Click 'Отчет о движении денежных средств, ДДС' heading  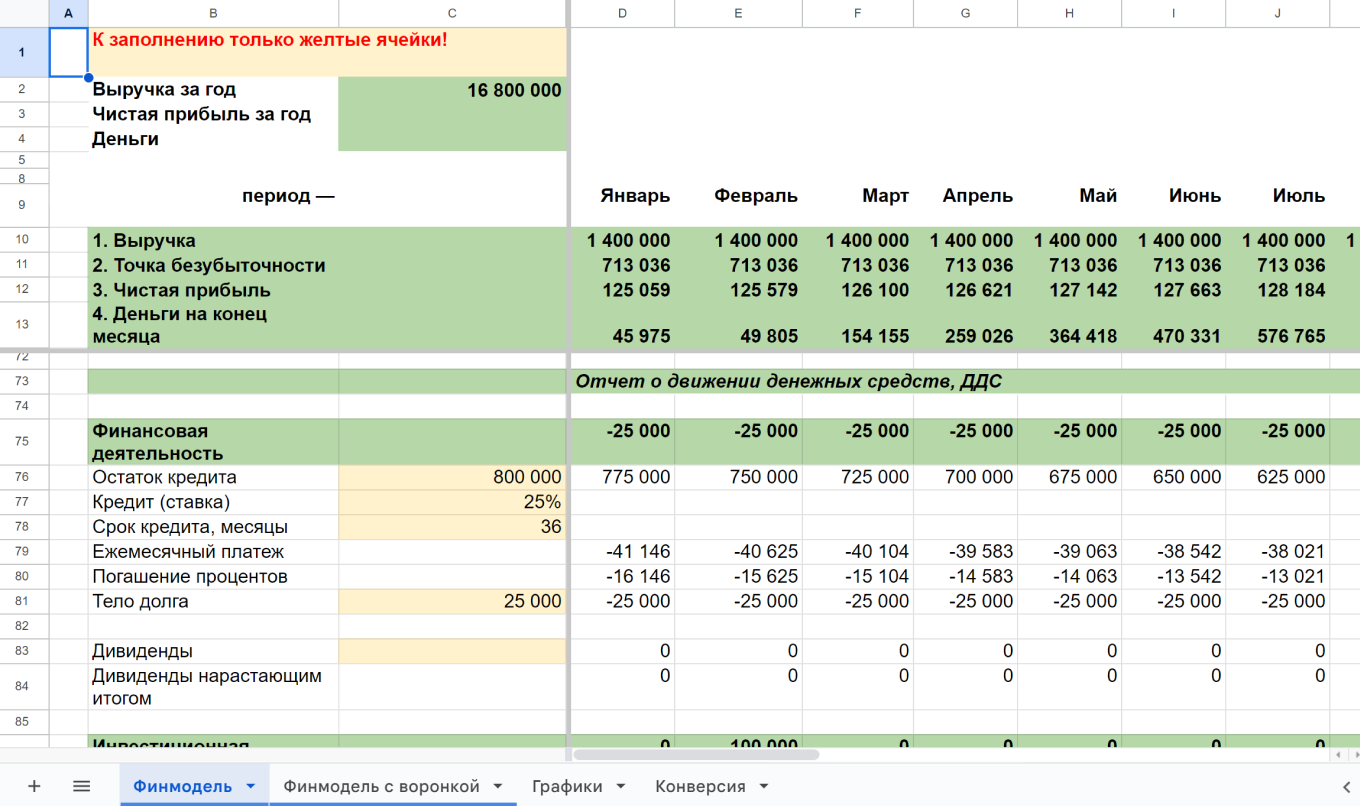(789, 381)
